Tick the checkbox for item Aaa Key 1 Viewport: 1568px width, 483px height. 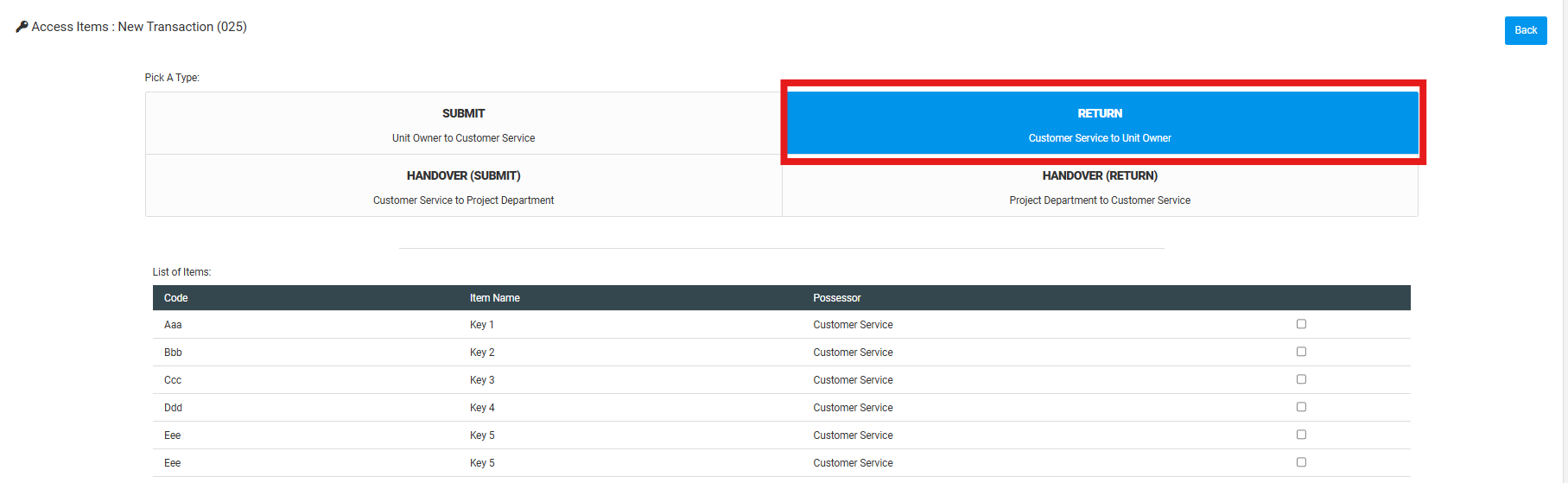click(x=1301, y=324)
